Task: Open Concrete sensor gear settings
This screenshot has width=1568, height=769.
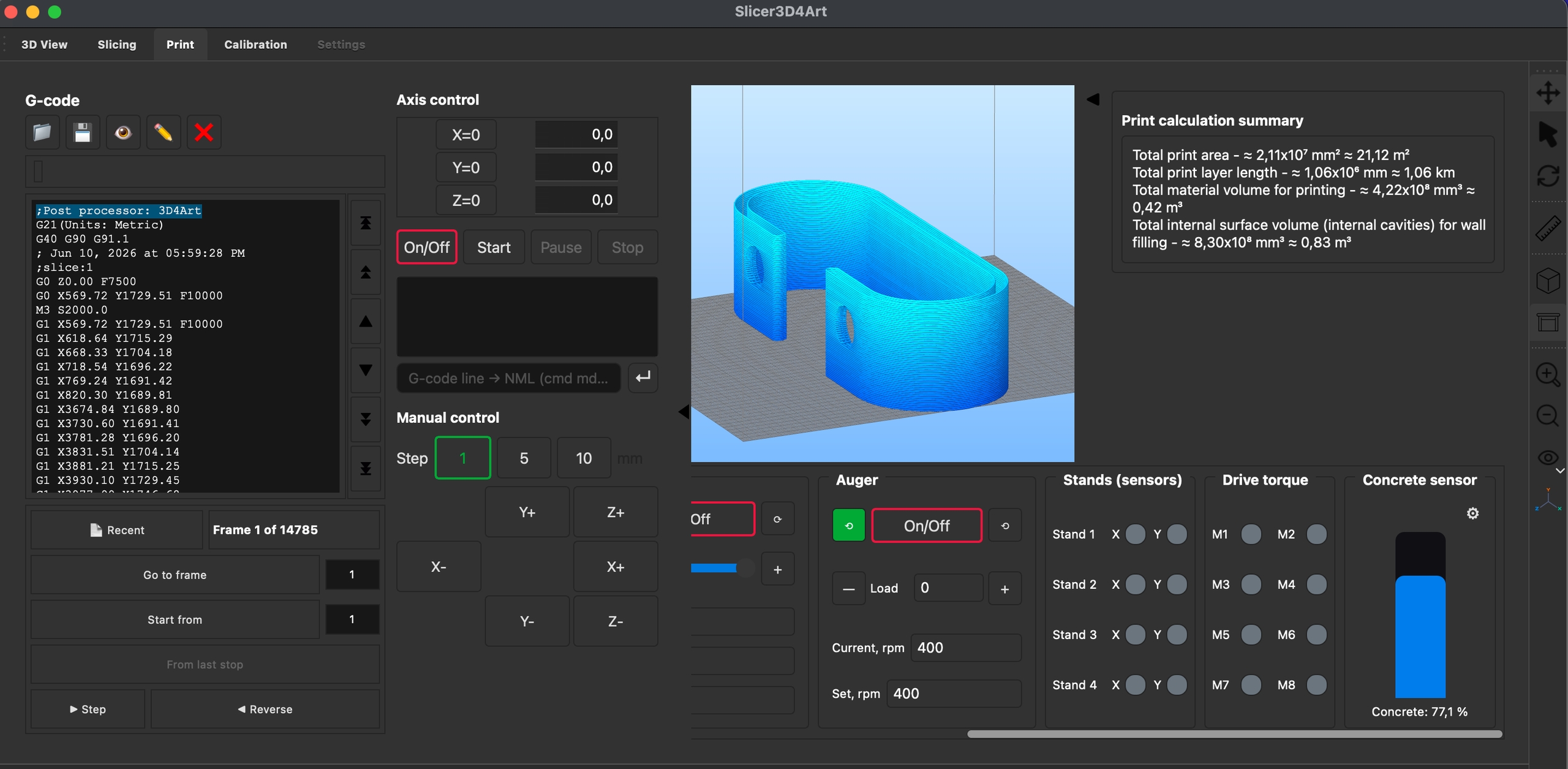Action: coord(1473,513)
